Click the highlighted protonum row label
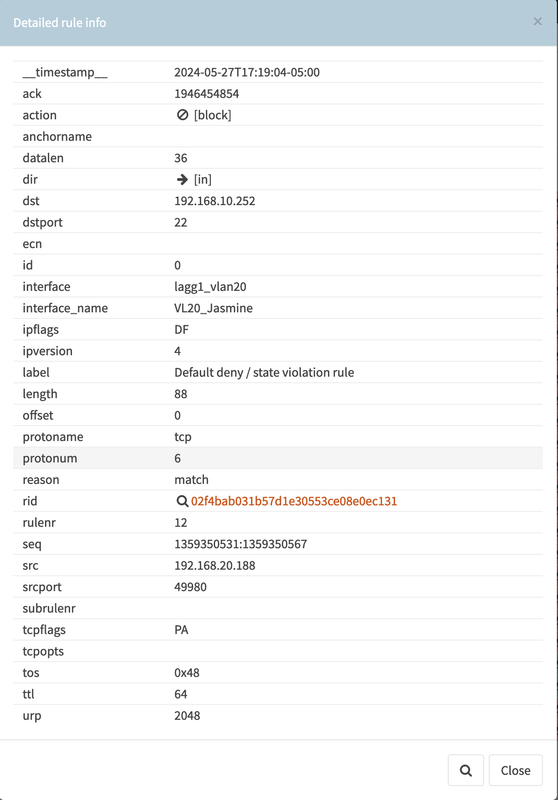Screen dimensions: 558x800 50,458
